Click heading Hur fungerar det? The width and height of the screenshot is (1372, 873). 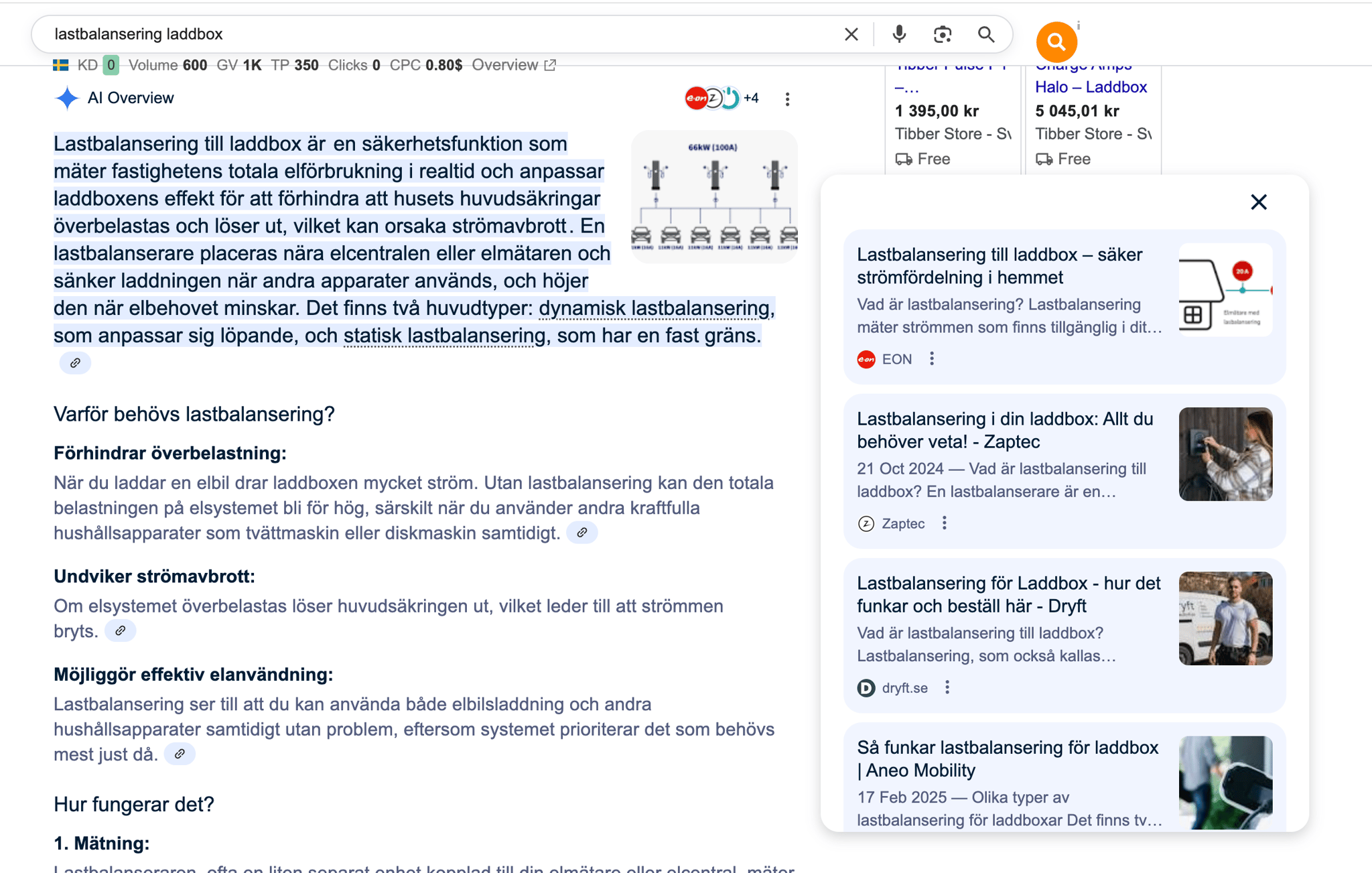(x=134, y=804)
